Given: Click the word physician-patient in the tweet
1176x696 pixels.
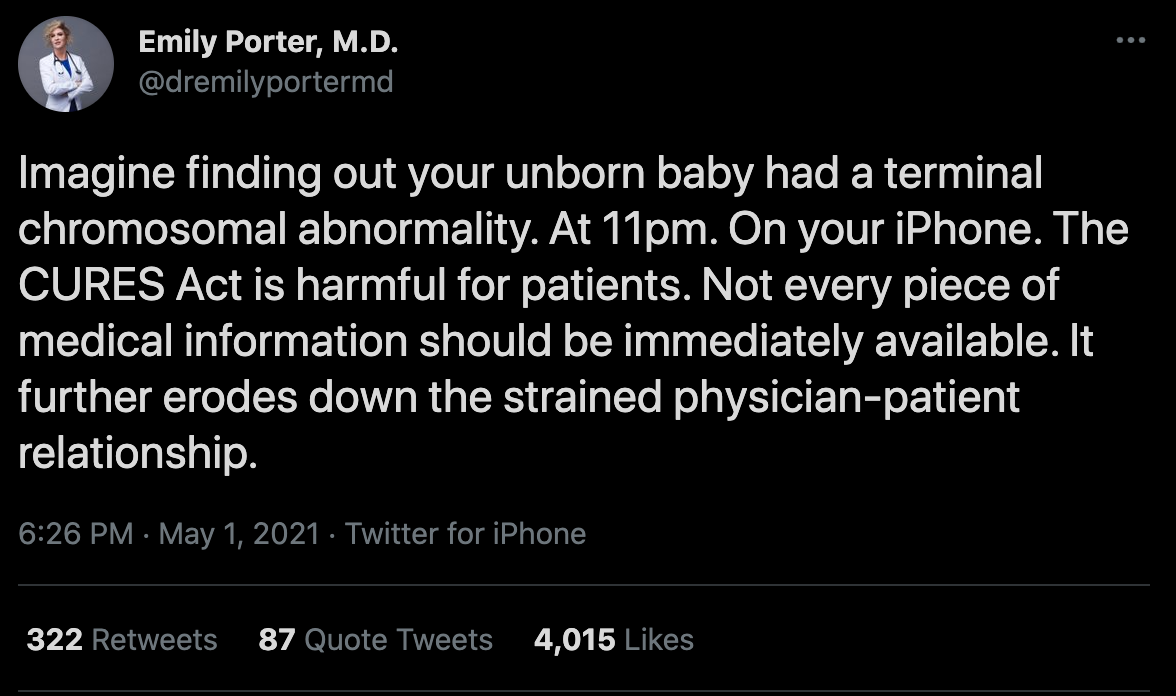Looking at the screenshot, I should (x=846, y=398).
